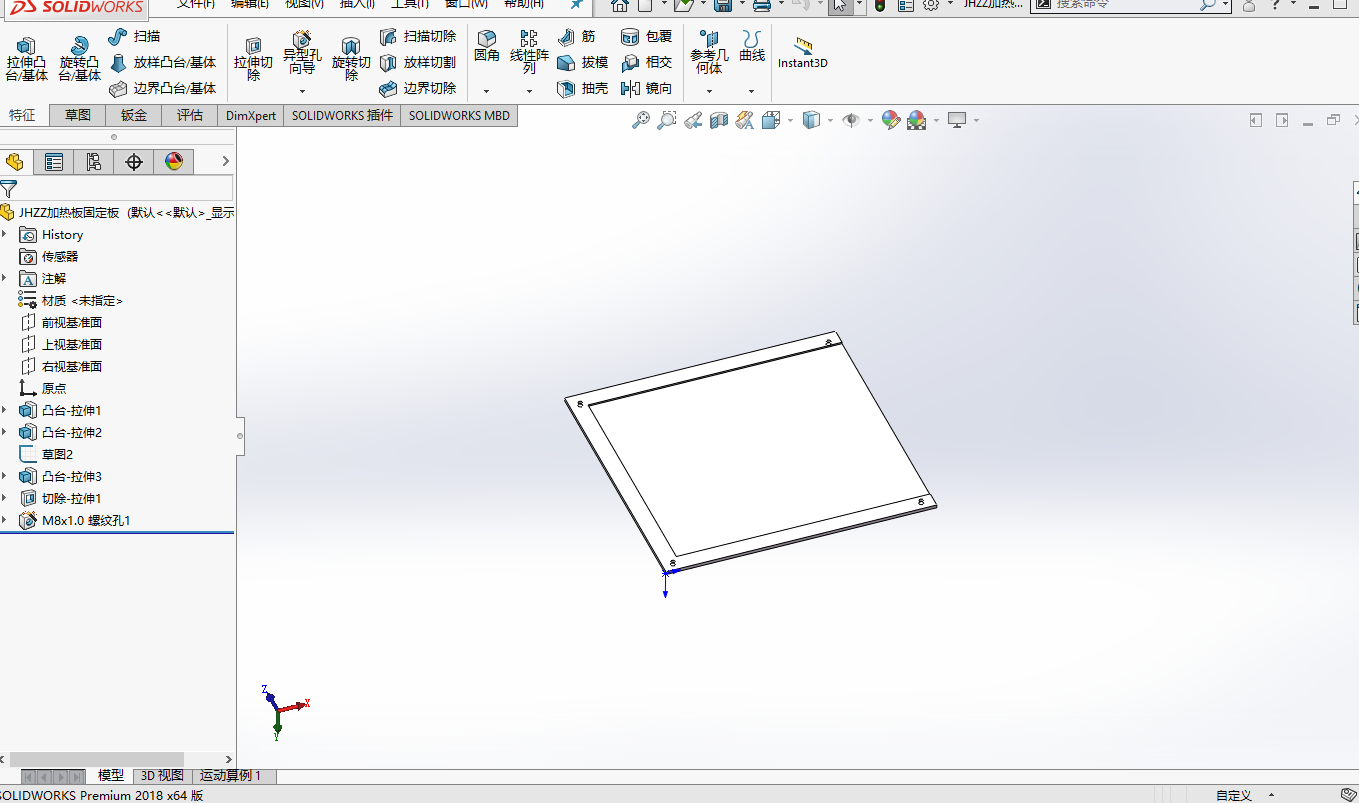Open the Curves tool (曲线)
Viewport: 1359px width, 803px height.
[x=752, y=46]
